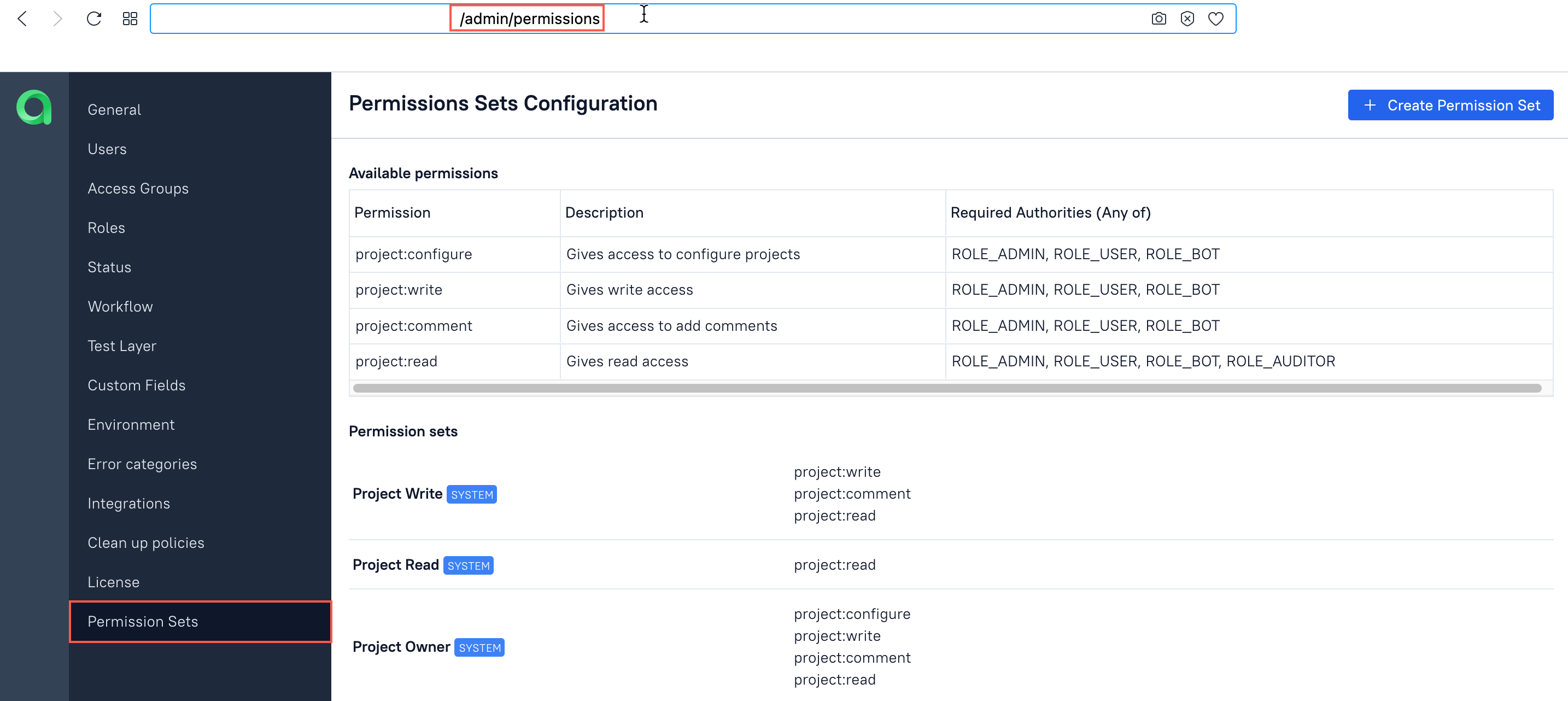Bookmark the page with the heart icon

[1217, 19]
